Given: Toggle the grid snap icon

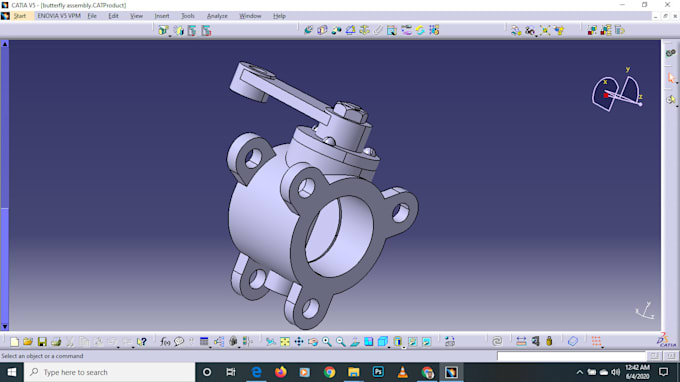Looking at the screenshot, I should (x=596, y=341).
